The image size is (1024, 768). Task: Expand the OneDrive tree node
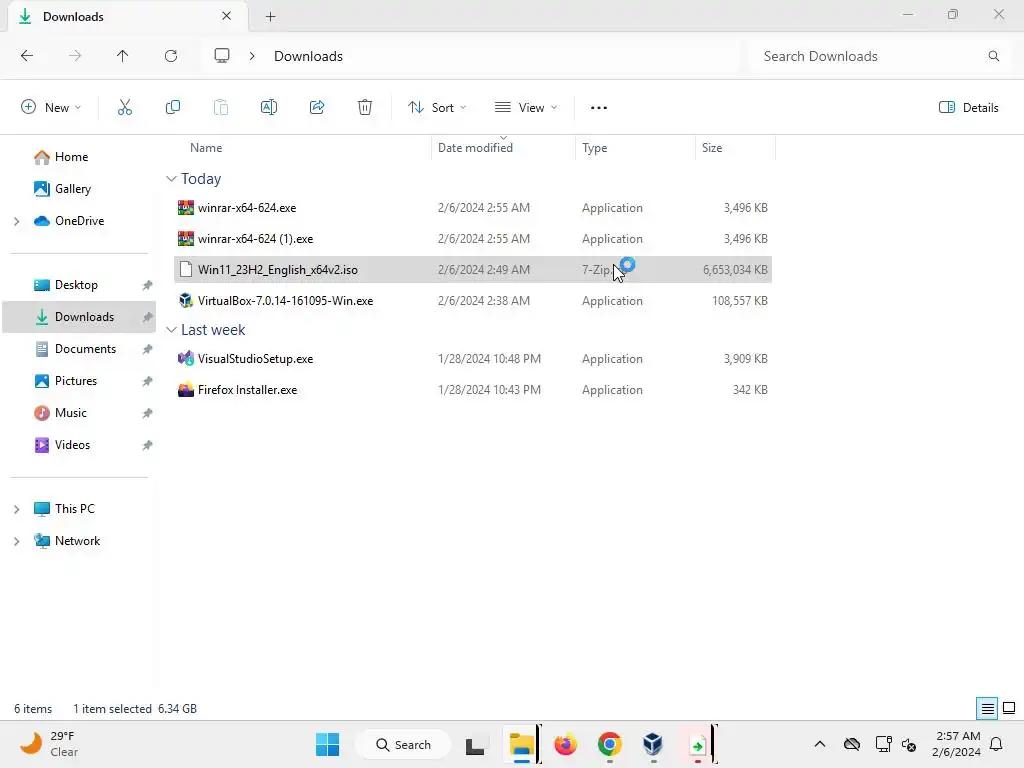click(16, 221)
